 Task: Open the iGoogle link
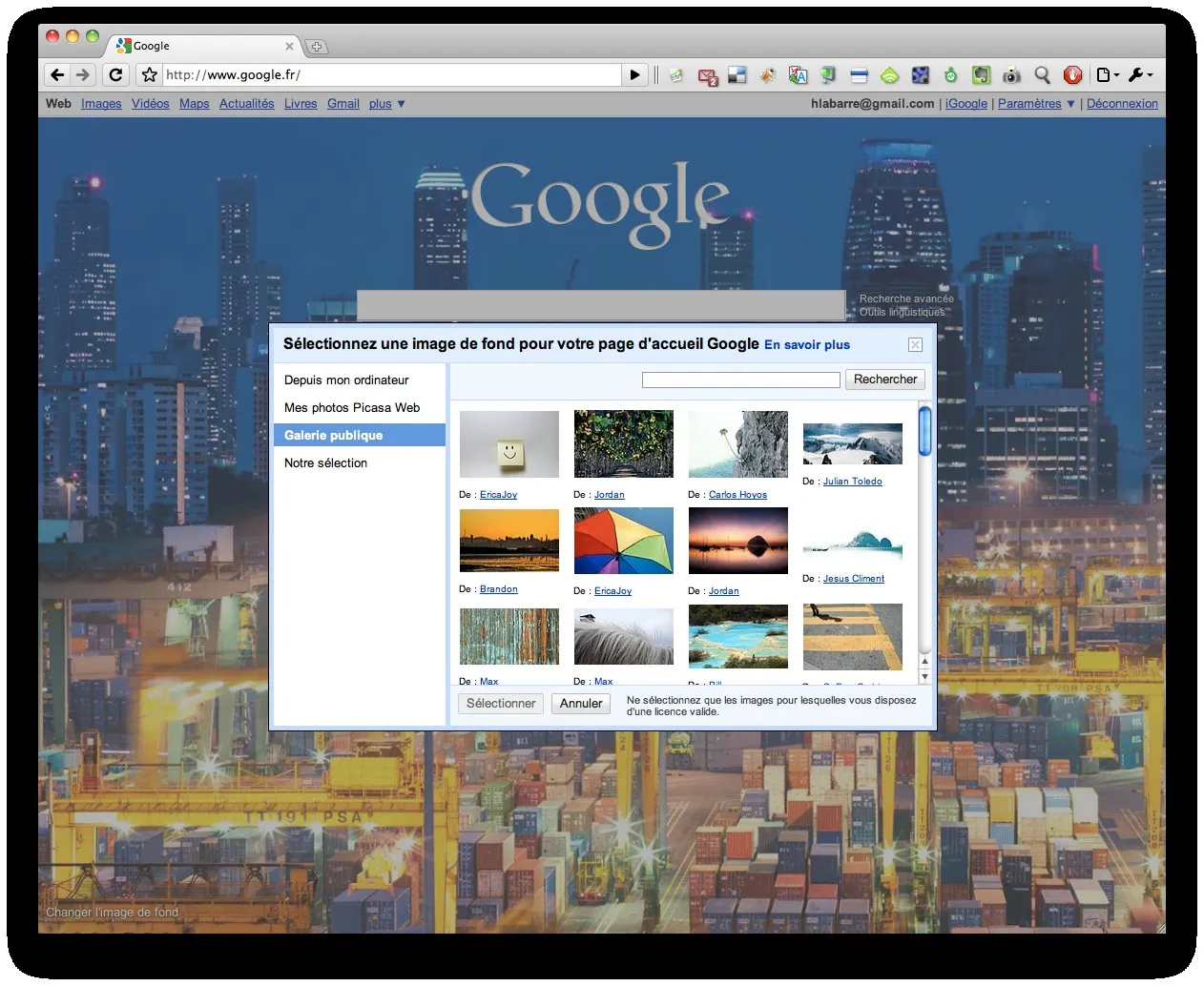(966, 104)
